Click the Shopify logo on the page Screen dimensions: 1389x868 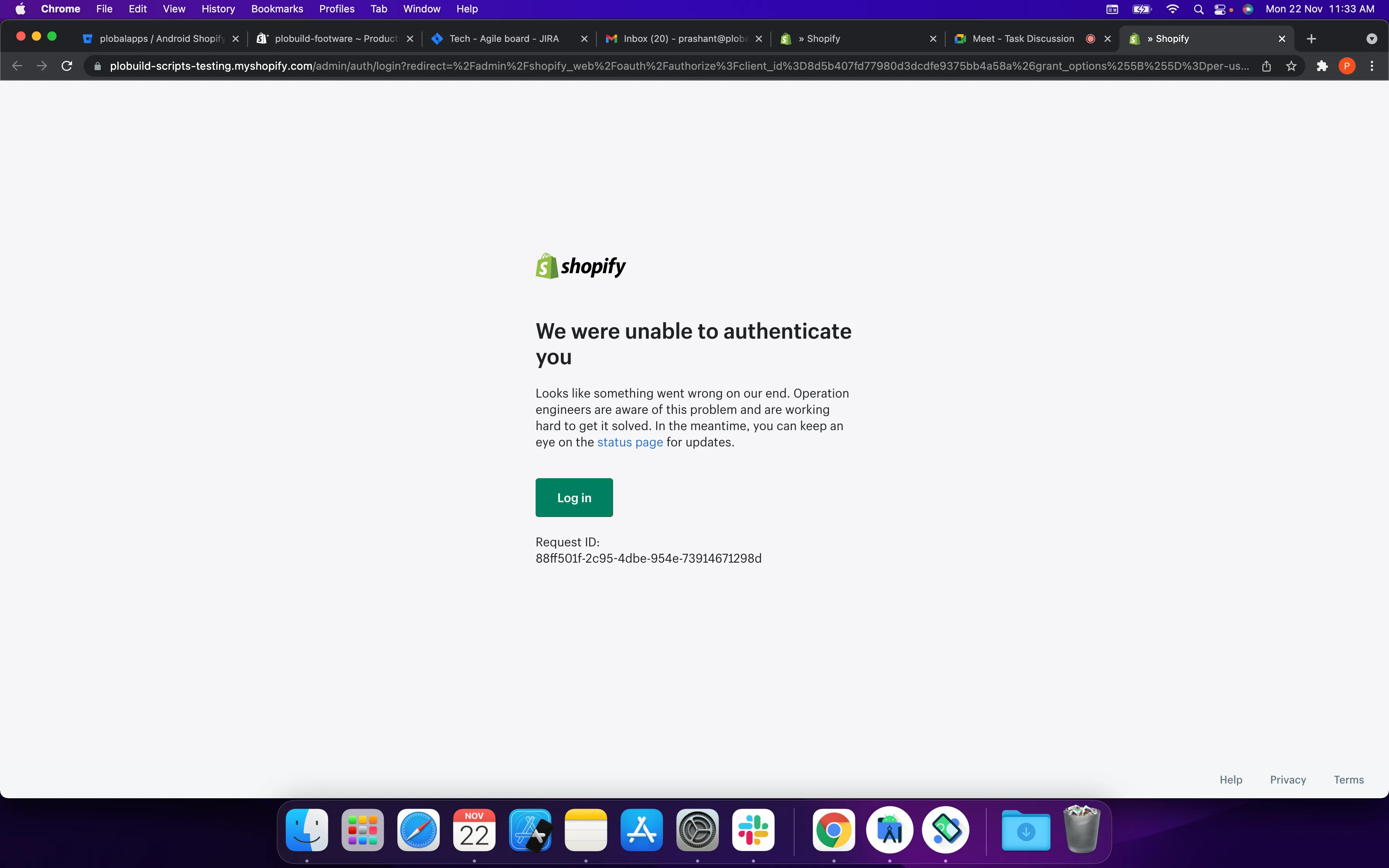pyautogui.click(x=580, y=266)
